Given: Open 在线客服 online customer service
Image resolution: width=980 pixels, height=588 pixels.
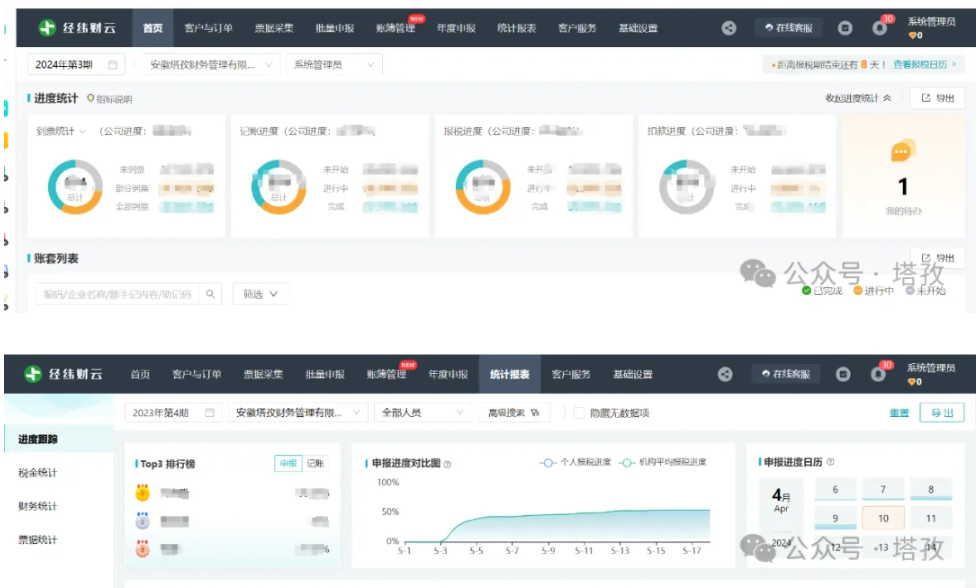Looking at the screenshot, I should (x=789, y=27).
